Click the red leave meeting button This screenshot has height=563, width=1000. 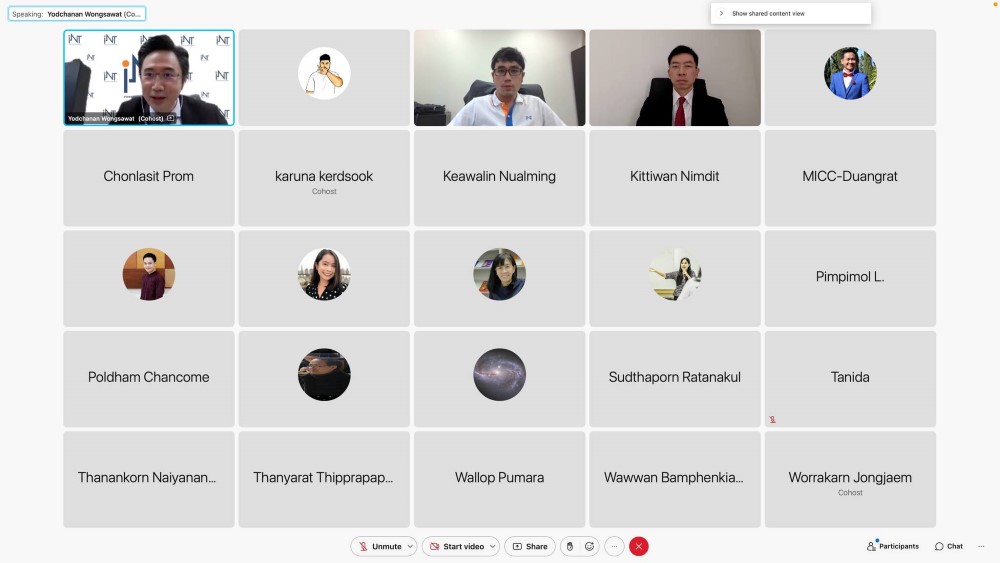pyautogui.click(x=639, y=546)
